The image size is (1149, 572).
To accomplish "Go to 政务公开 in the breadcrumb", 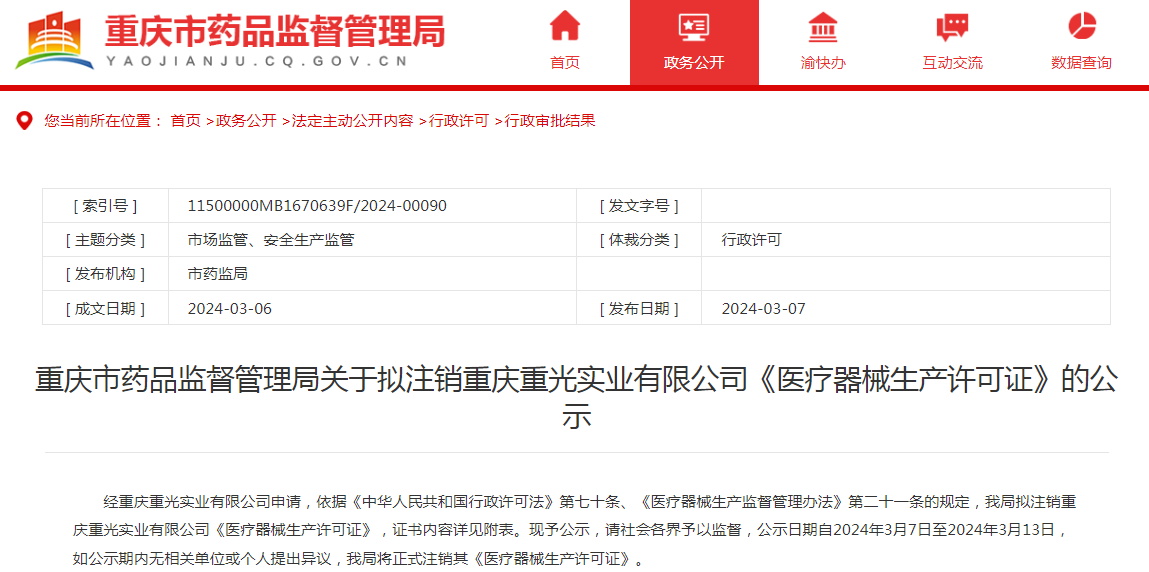I will coord(246,121).
